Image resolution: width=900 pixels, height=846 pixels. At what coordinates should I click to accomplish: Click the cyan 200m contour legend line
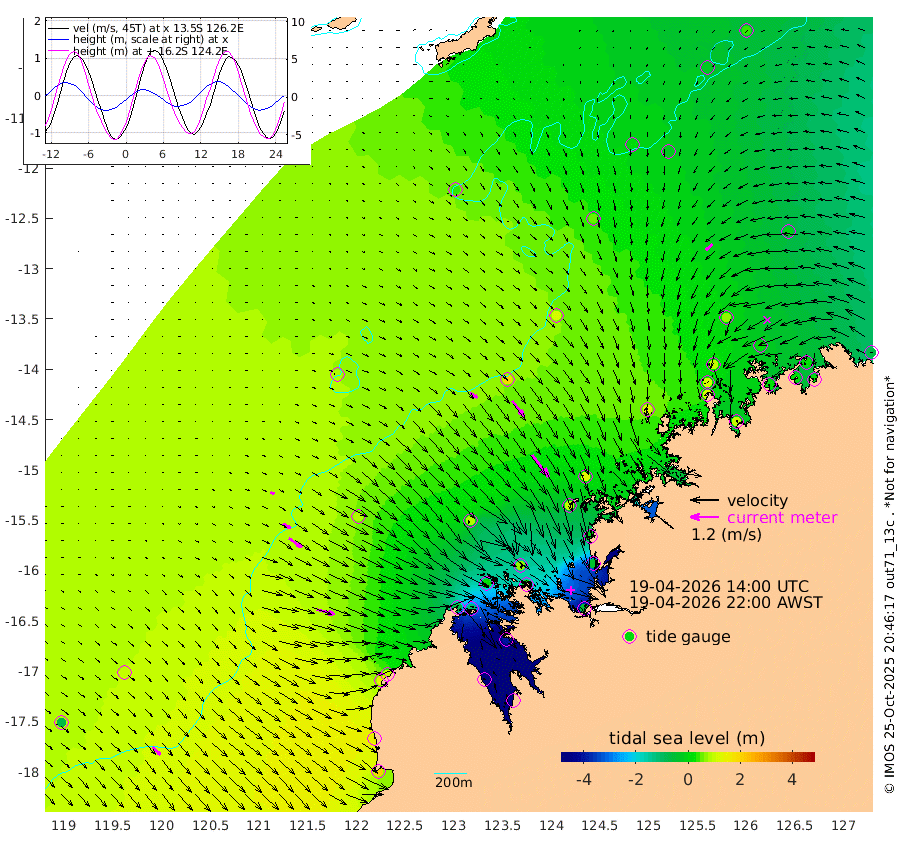(451, 774)
